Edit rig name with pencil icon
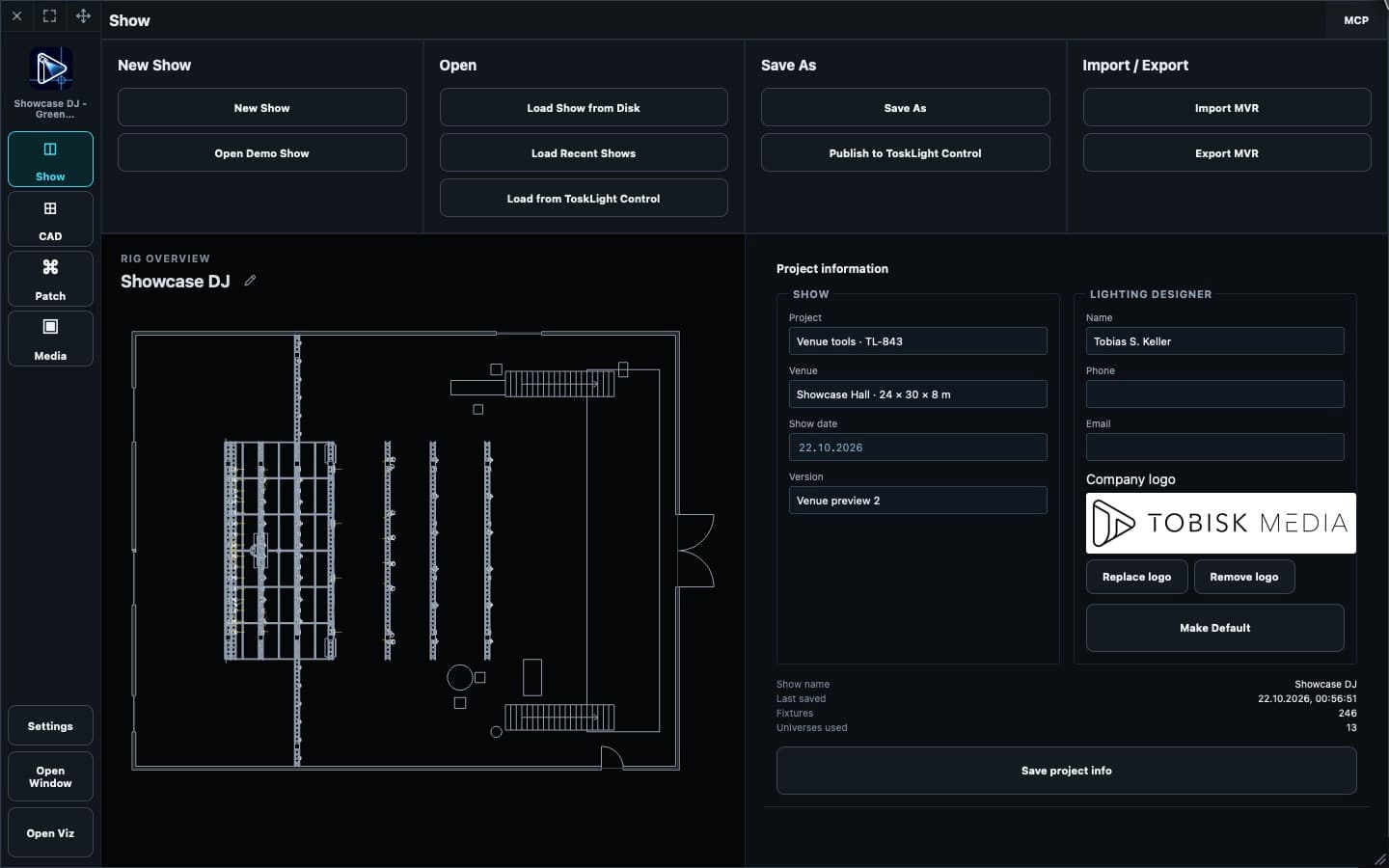Screen dimensions: 1389x868 250,281
